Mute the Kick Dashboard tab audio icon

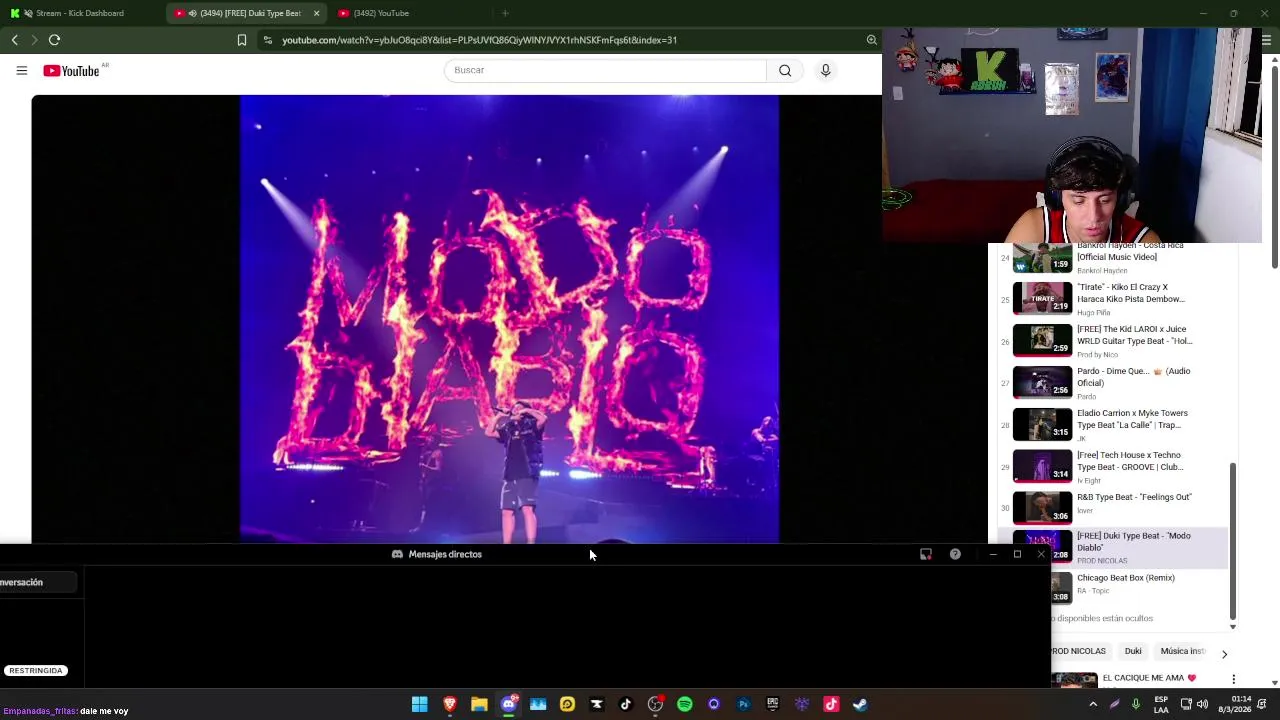tap(27, 13)
